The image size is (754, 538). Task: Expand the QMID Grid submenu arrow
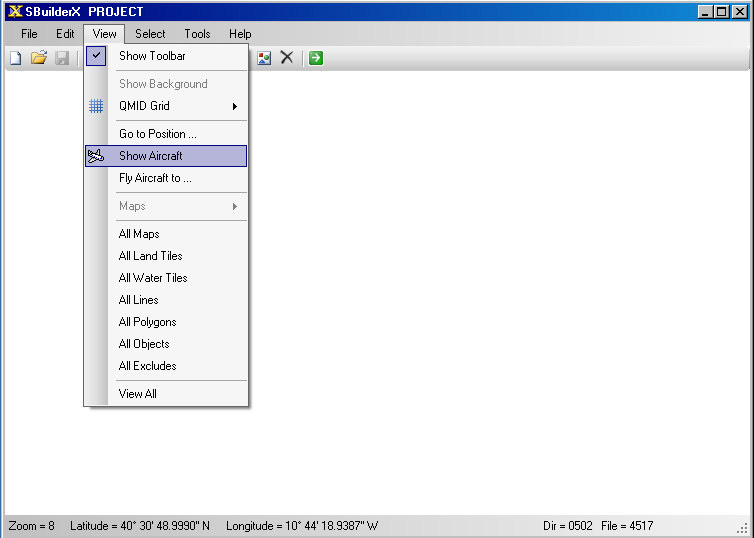[x=235, y=106]
